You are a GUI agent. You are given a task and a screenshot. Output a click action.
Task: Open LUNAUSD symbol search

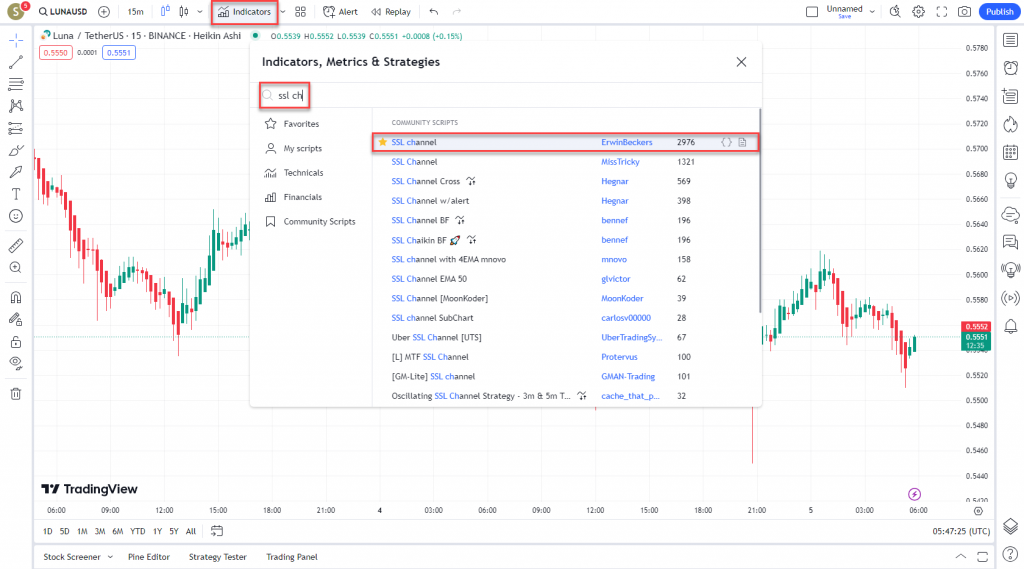(63, 12)
